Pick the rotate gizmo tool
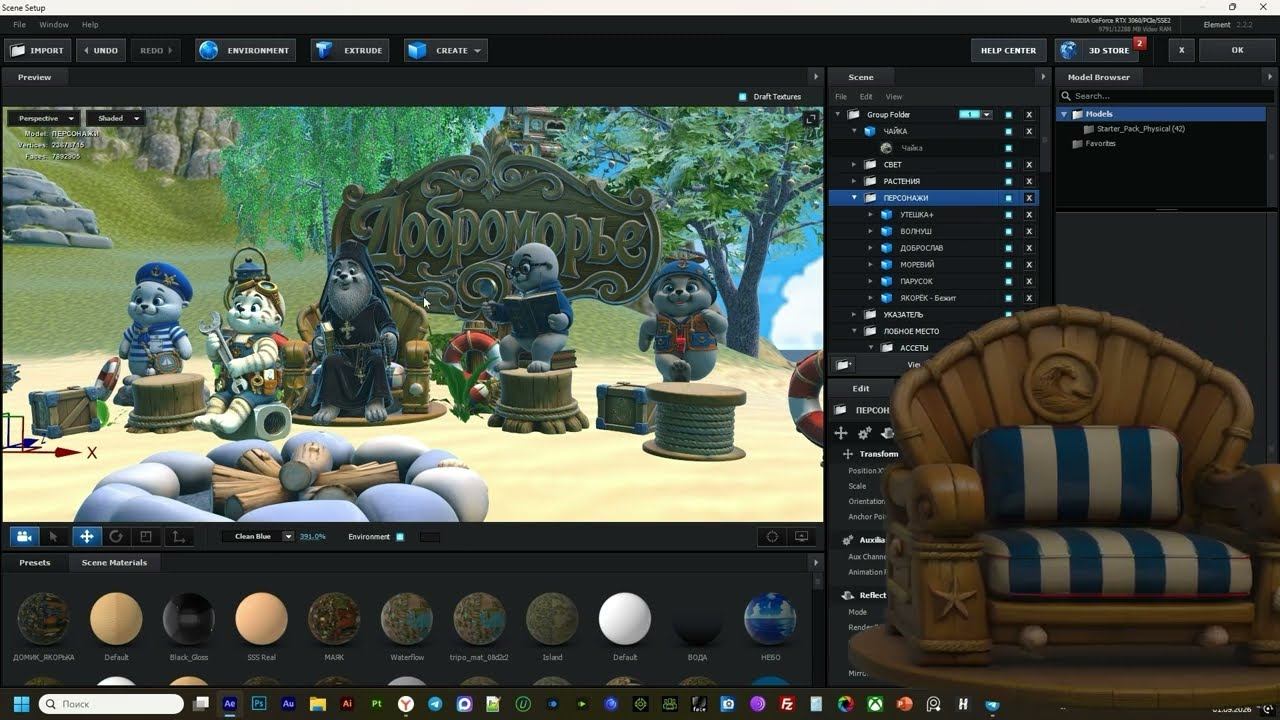The image size is (1280, 720). 116,537
